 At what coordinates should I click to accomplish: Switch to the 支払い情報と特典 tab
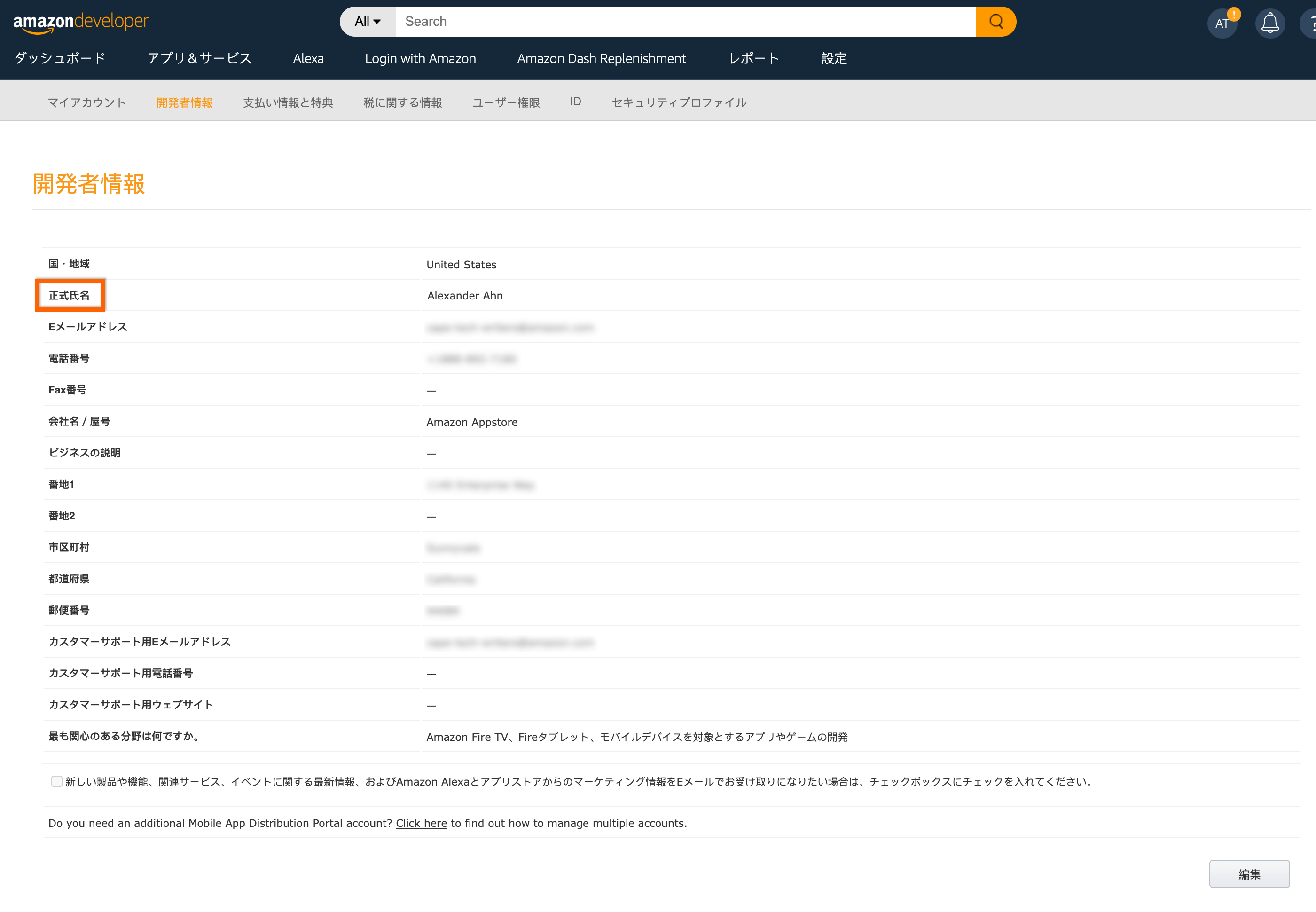coord(288,102)
